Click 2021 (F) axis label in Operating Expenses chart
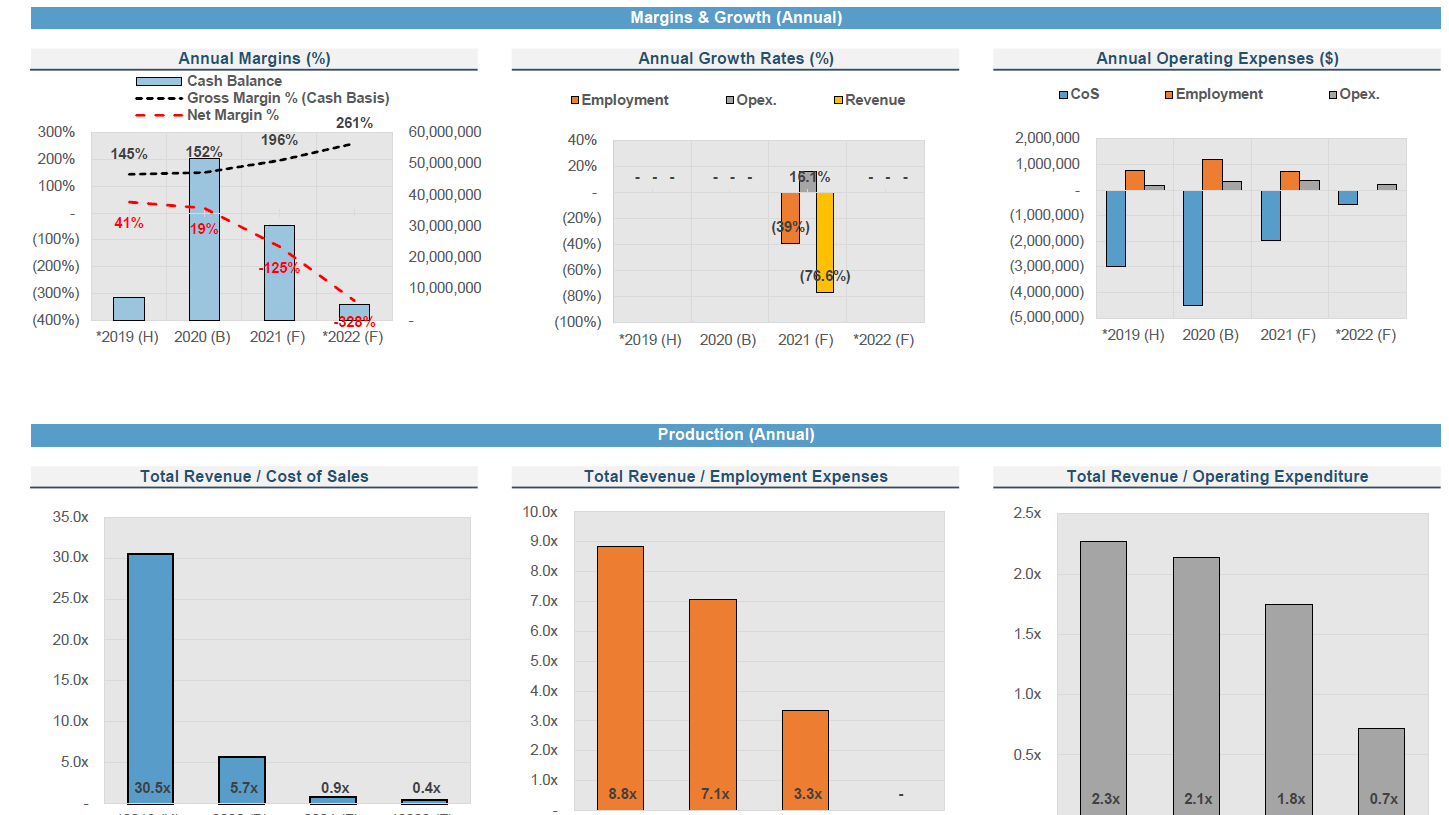This screenshot has width=1449, height=815. (x=1288, y=335)
